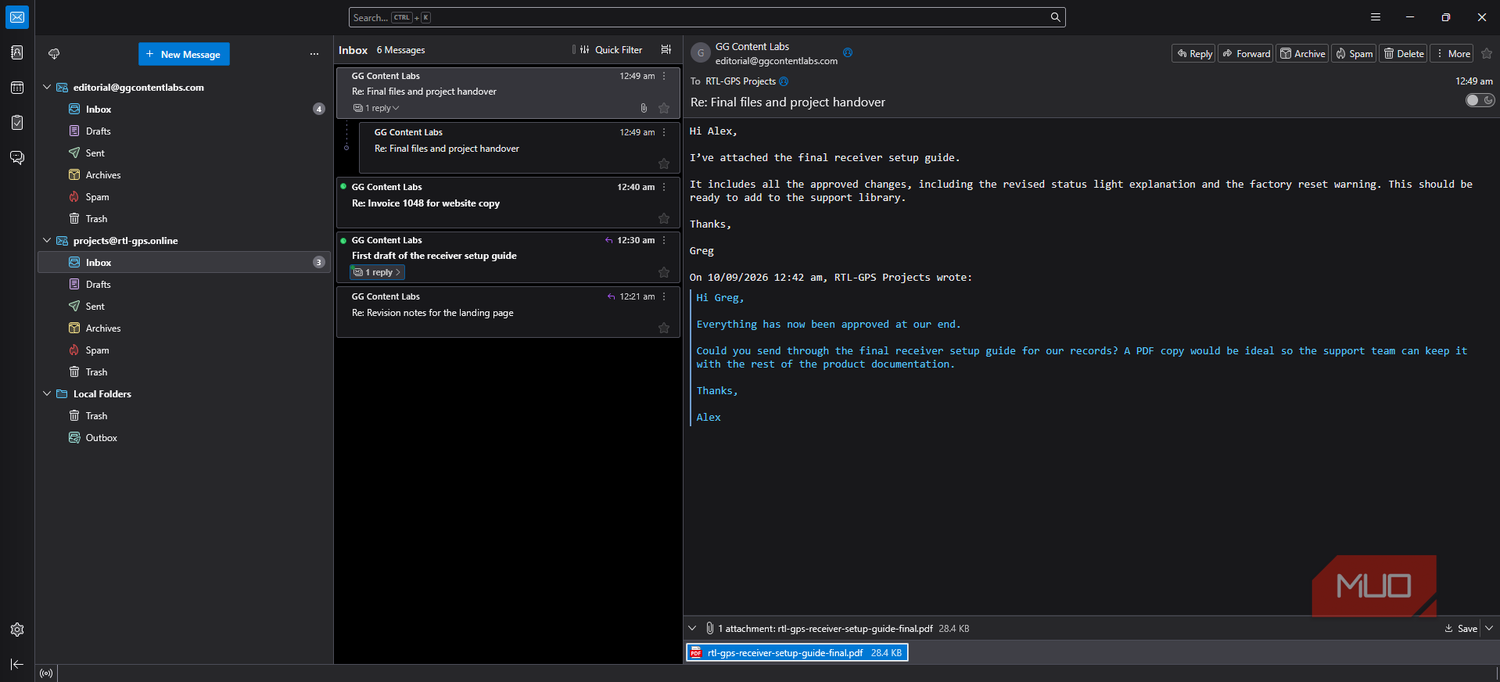Select Inbox under editorial@ggcontentlabs.com
This screenshot has width=1500, height=682.
coord(184,109)
